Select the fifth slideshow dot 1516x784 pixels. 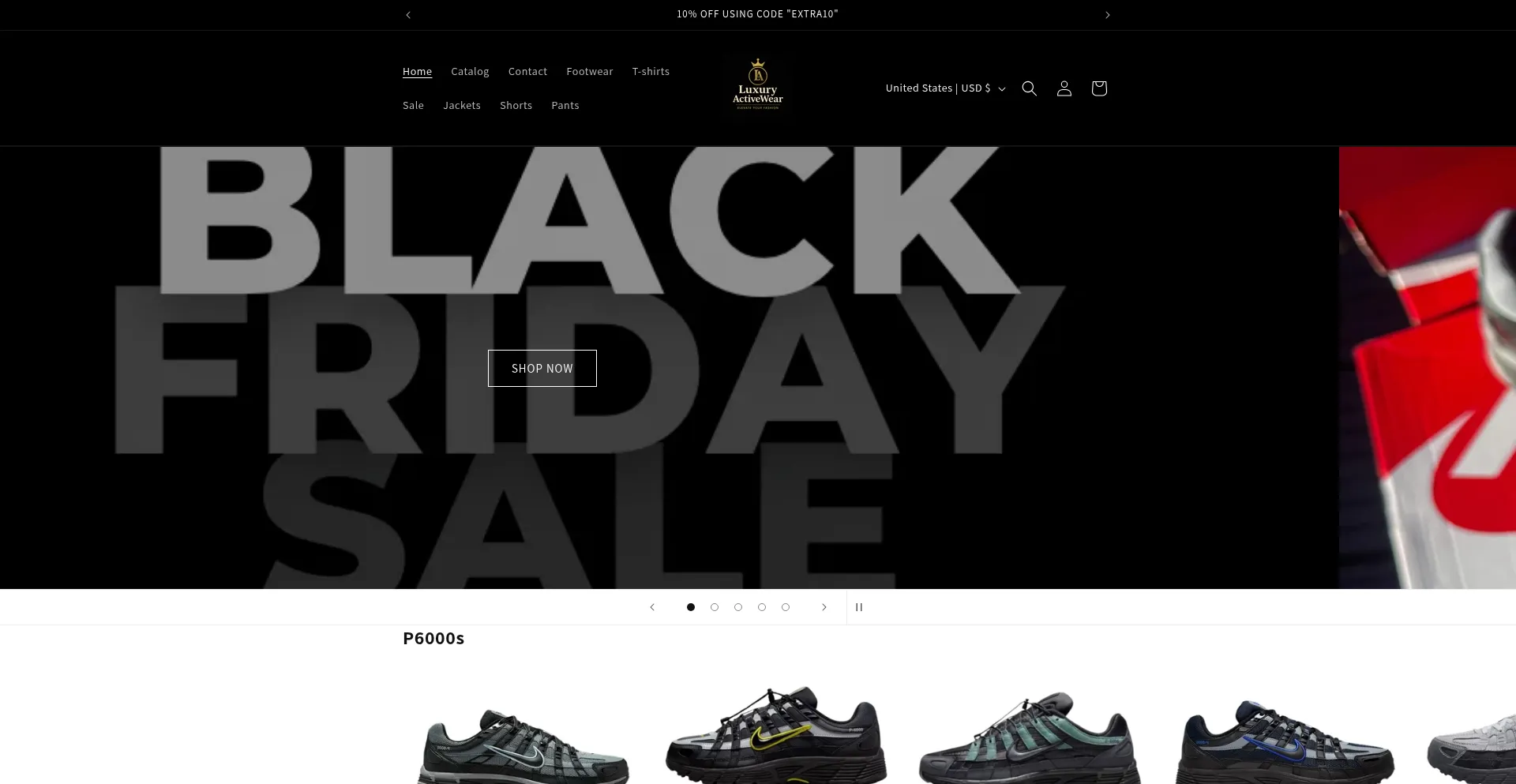coord(786,607)
